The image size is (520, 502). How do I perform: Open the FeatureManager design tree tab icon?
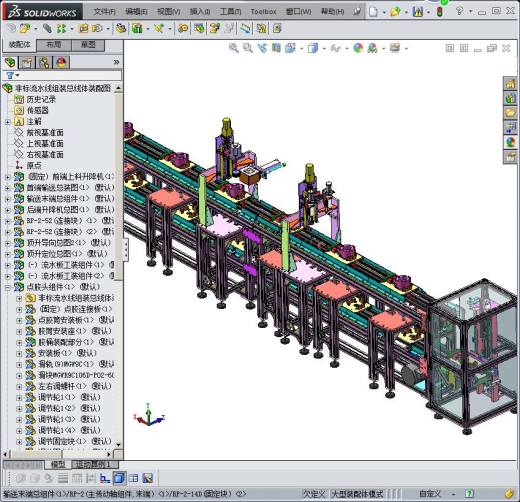click(x=10, y=62)
